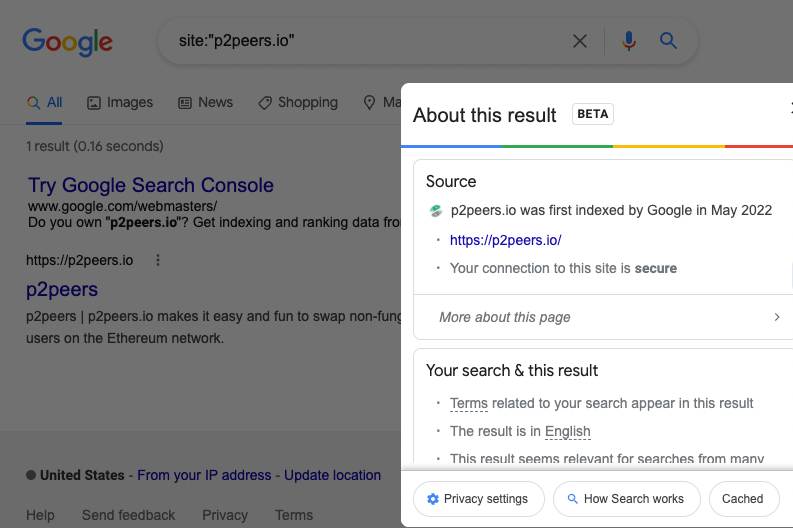Click the www.google.com/webmasters/ URL text
793x528 pixels.
point(122,206)
